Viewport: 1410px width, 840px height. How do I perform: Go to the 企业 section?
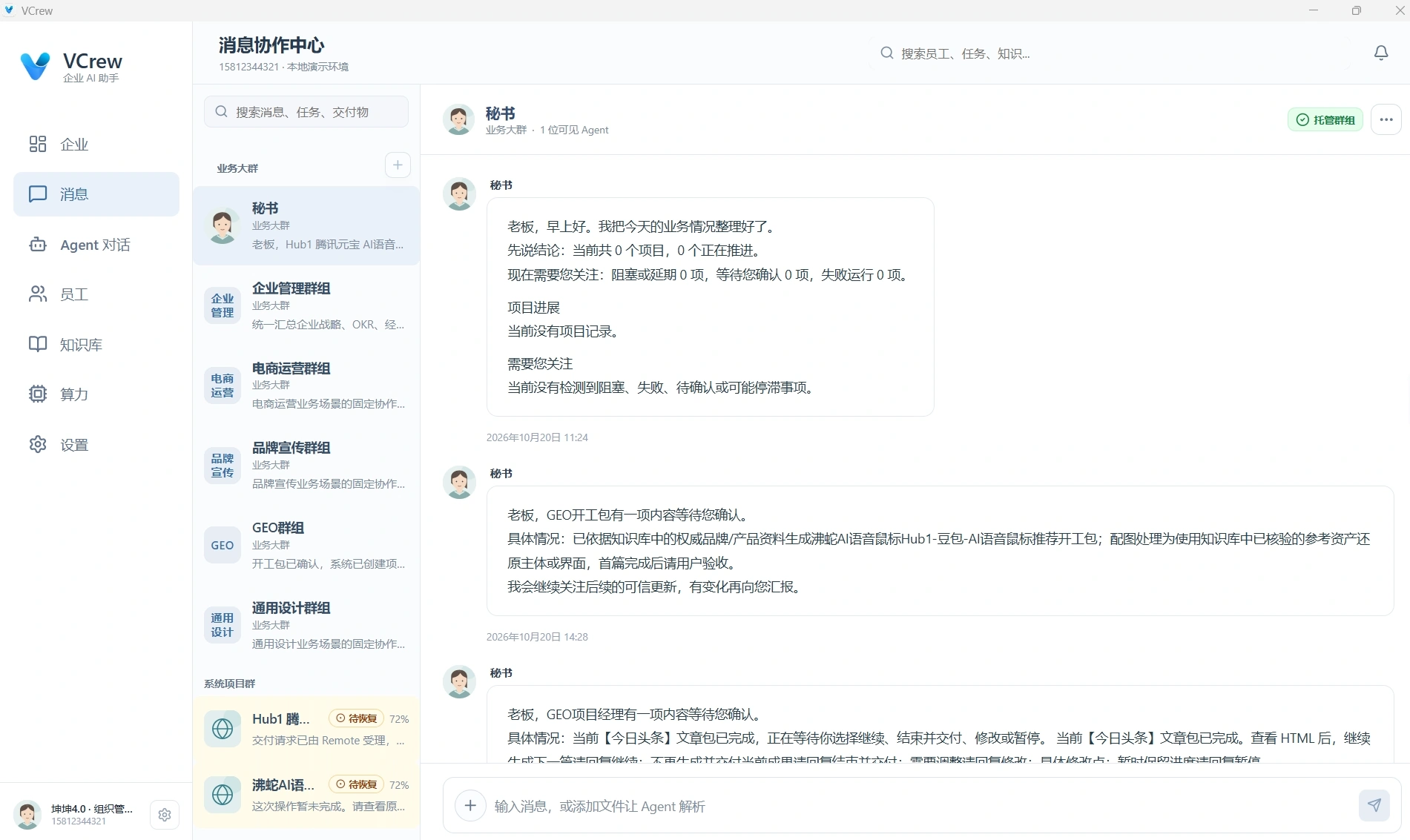(96, 144)
